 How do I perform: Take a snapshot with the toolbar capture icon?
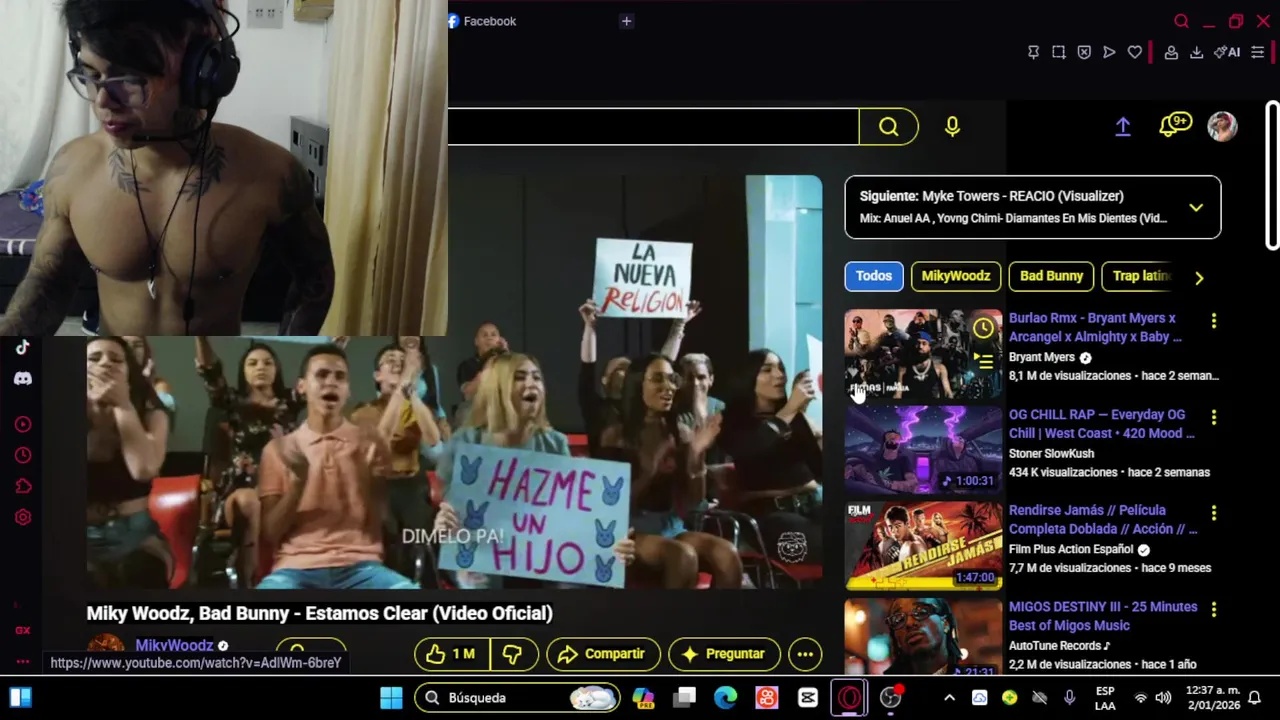[1058, 52]
